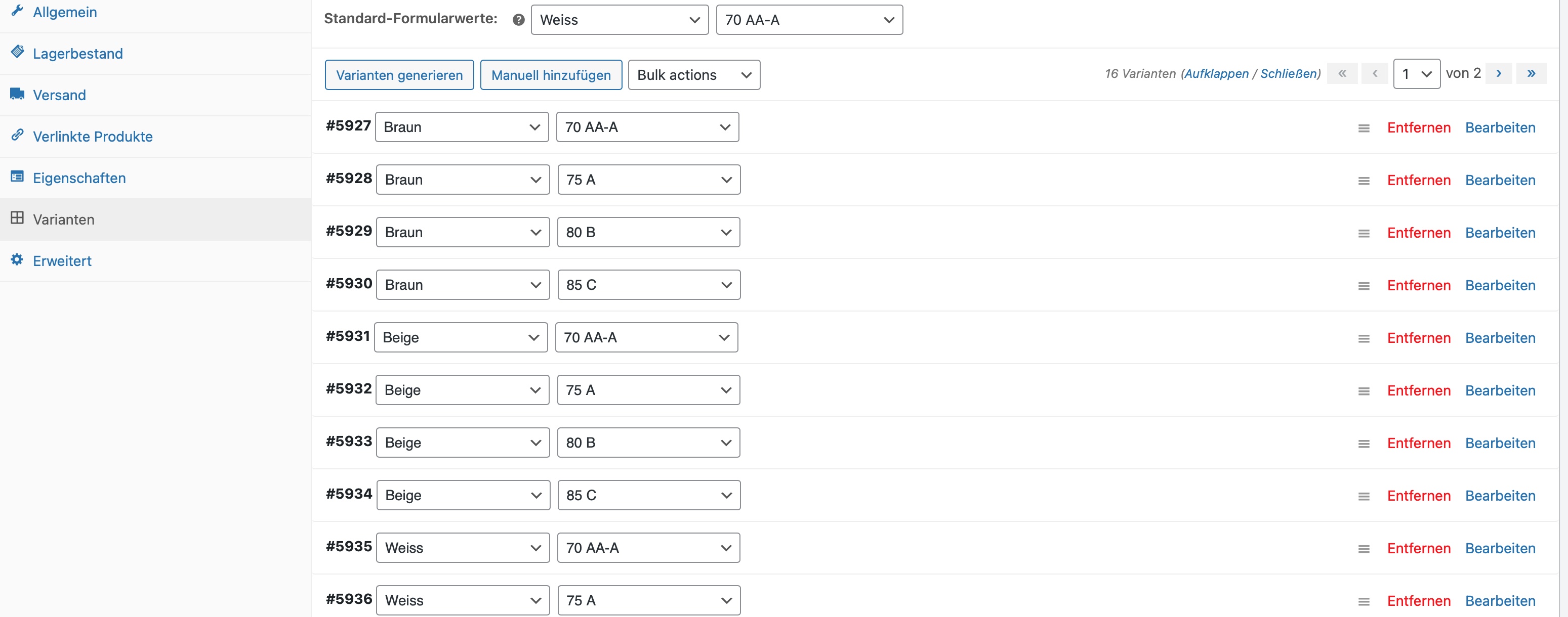
Task: Open the Allgemein tab
Action: pos(155,12)
